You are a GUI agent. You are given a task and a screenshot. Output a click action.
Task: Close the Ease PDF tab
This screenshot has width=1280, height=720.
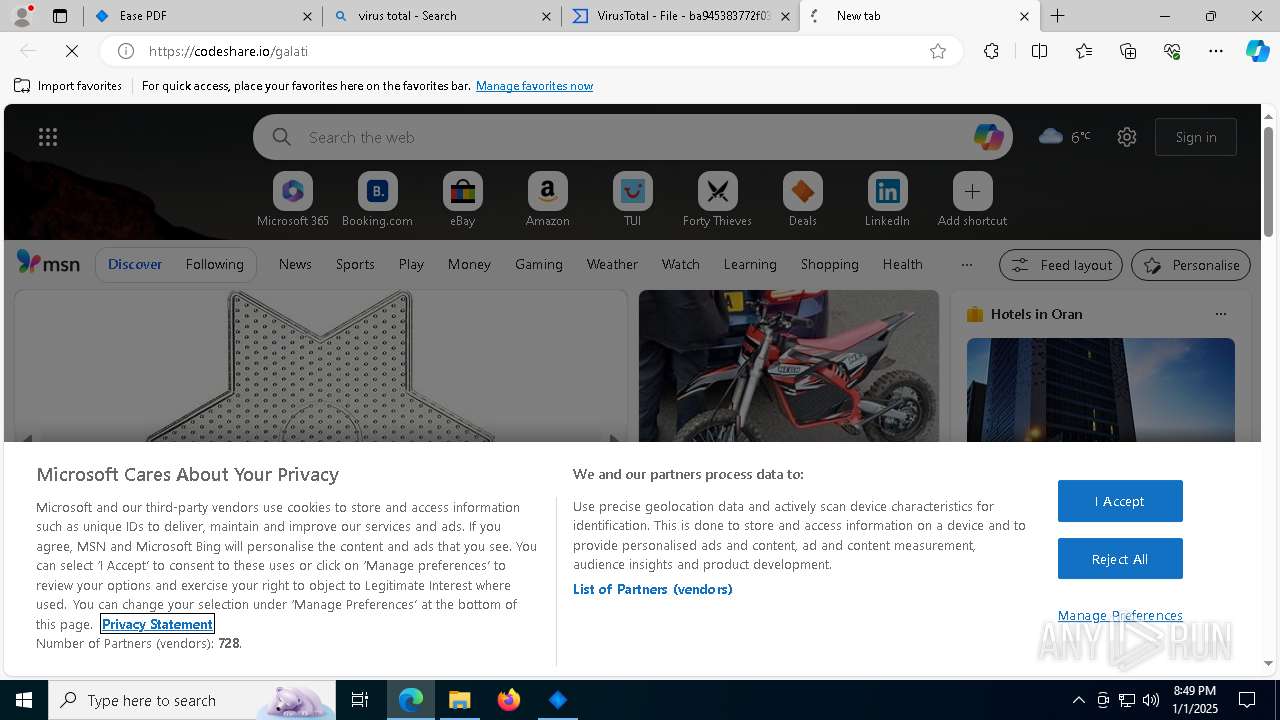click(x=307, y=16)
